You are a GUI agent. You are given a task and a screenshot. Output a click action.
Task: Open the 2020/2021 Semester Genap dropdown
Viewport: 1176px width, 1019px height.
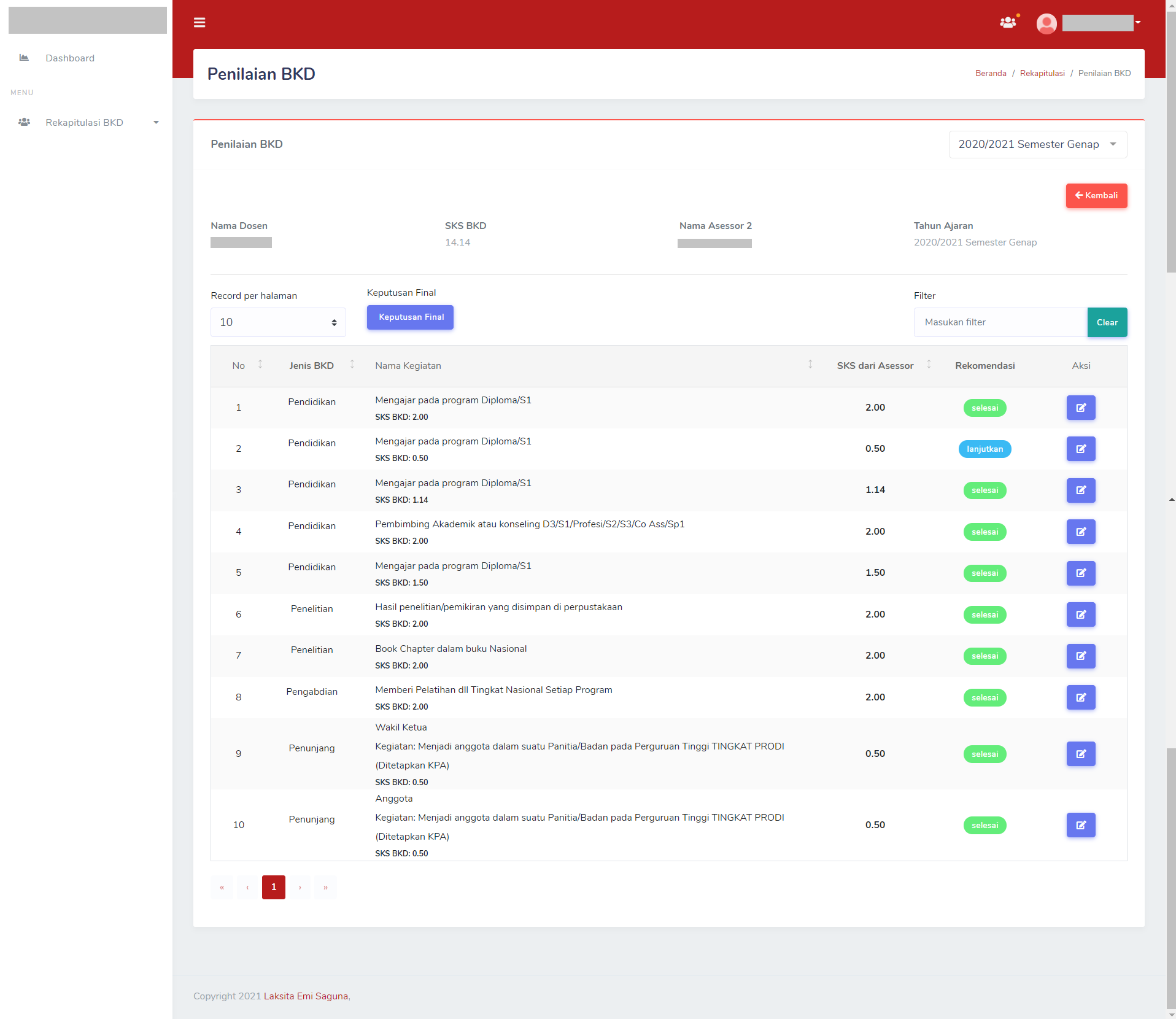point(1037,144)
